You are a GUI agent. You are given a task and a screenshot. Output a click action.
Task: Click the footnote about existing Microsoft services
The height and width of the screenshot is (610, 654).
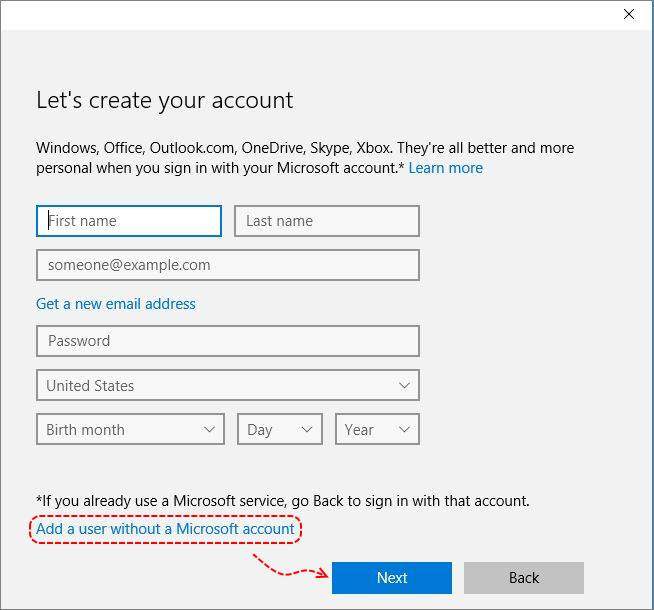(x=283, y=500)
